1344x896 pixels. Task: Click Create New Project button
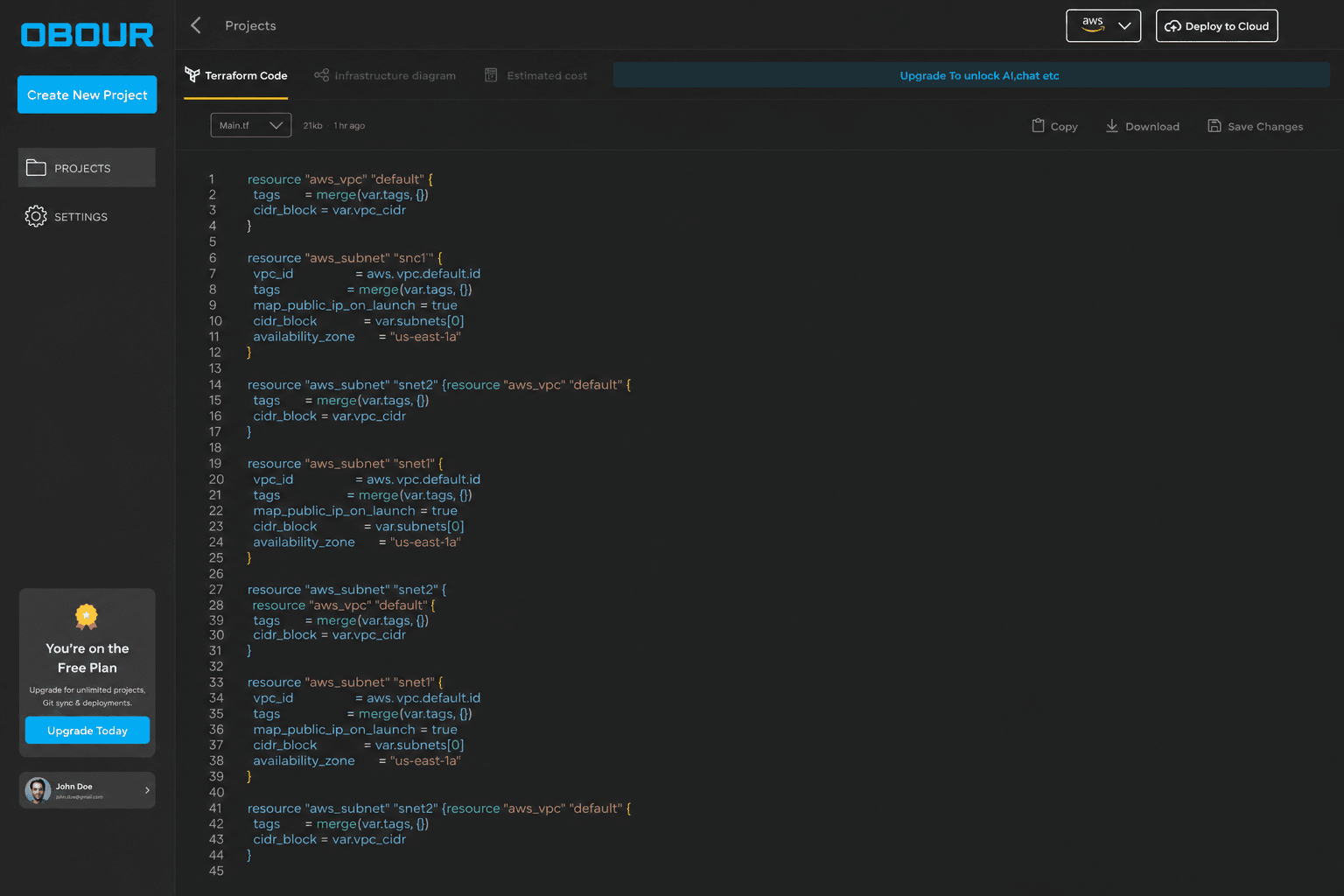pyautogui.click(x=87, y=94)
